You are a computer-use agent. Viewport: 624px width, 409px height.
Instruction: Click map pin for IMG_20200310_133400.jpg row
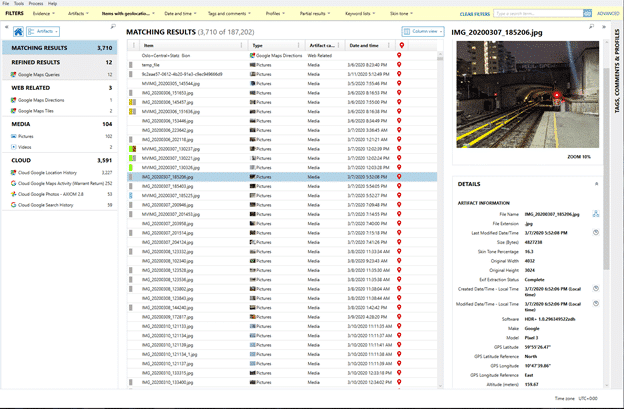(399, 382)
